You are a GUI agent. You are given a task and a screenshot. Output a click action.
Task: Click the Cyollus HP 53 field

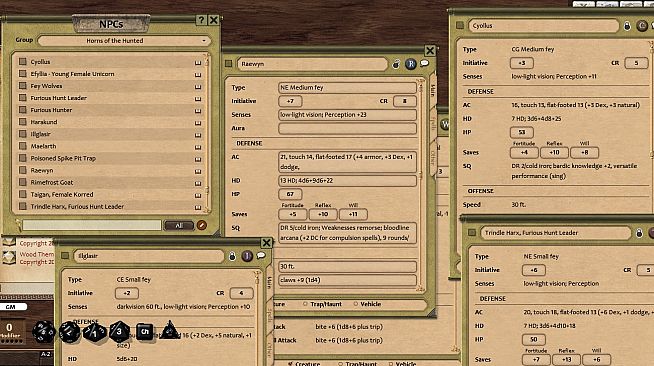tap(522, 133)
